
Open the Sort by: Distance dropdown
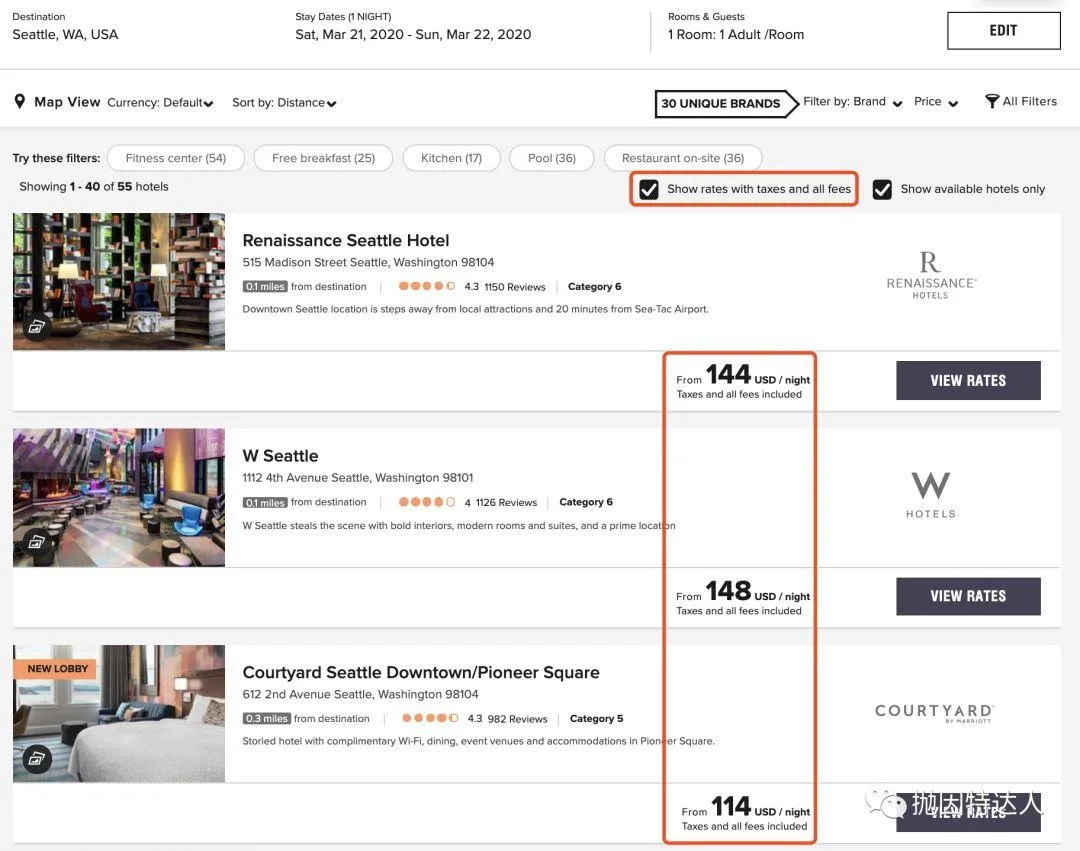(x=284, y=103)
